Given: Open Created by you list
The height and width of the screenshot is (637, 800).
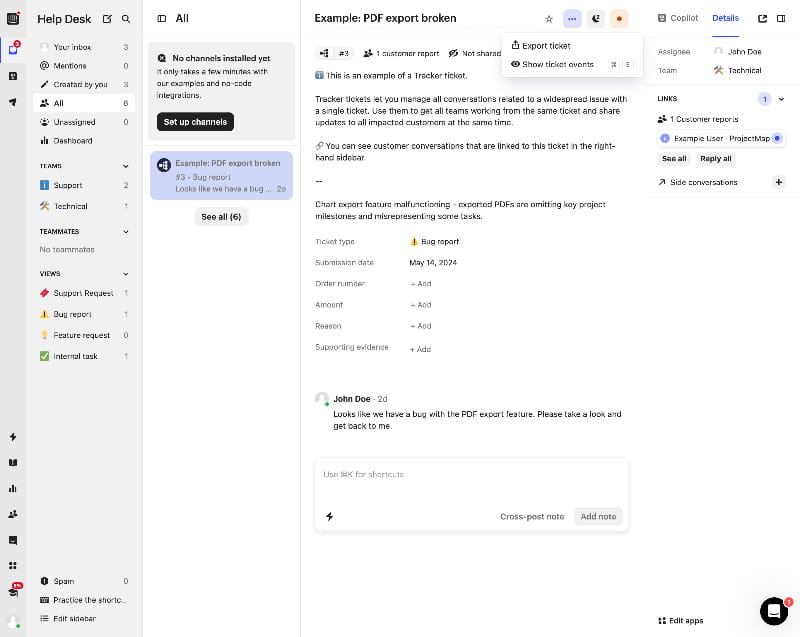Looking at the screenshot, I should (84, 84).
